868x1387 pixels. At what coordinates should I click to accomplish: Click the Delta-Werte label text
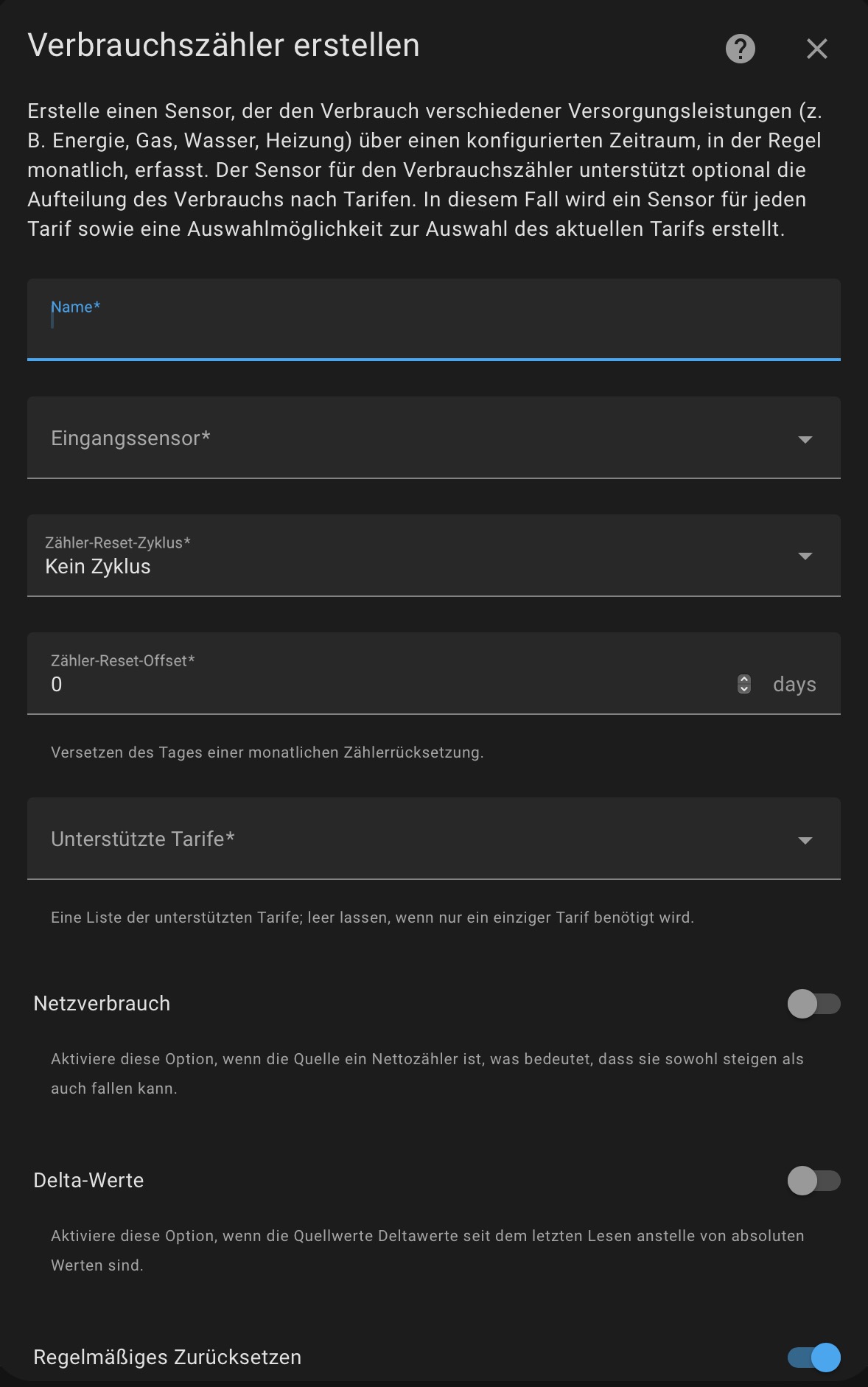pos(88,1181)
